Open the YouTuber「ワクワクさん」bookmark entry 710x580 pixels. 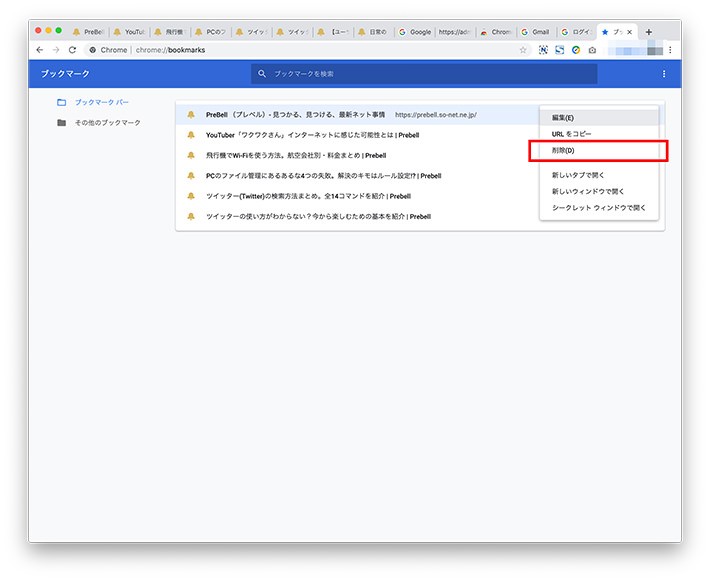pyautogui.click(x=312, y=135)
